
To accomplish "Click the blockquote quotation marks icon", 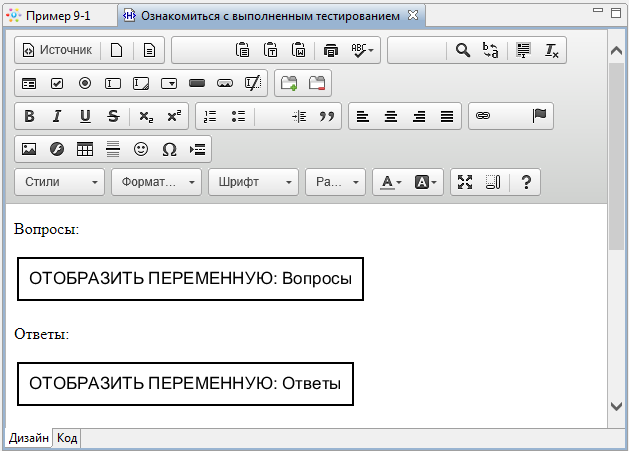I will tap(326, 116).
